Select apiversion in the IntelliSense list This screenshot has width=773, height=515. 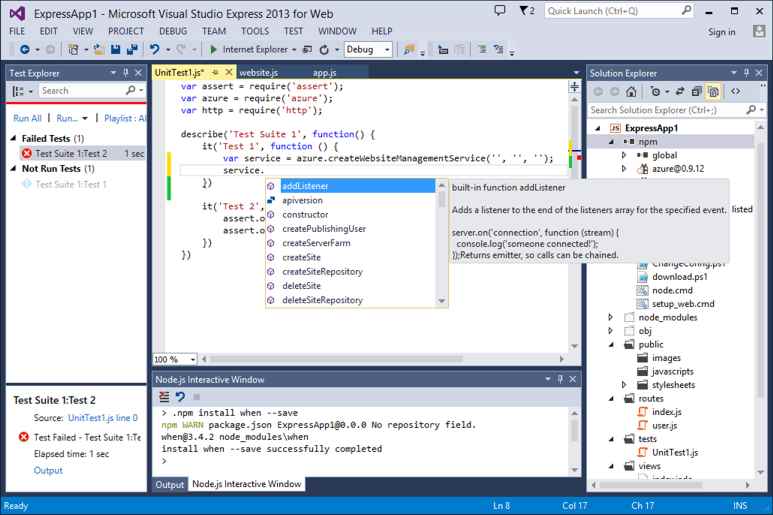pos(302,200)
